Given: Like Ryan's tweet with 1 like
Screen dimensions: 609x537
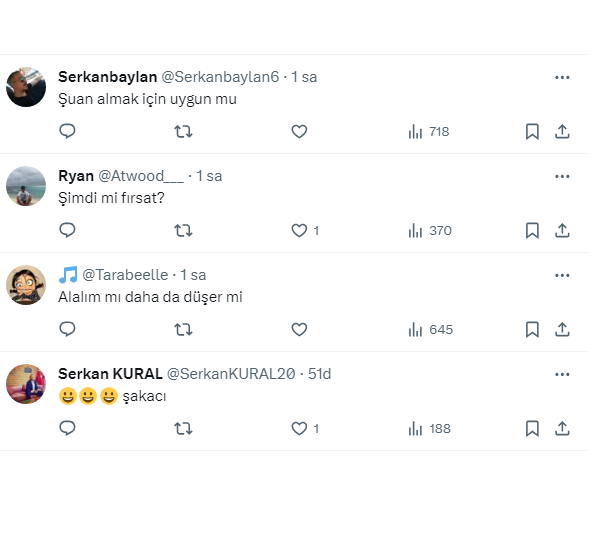Looking at the screenshot, I should (x=298, y=230).
